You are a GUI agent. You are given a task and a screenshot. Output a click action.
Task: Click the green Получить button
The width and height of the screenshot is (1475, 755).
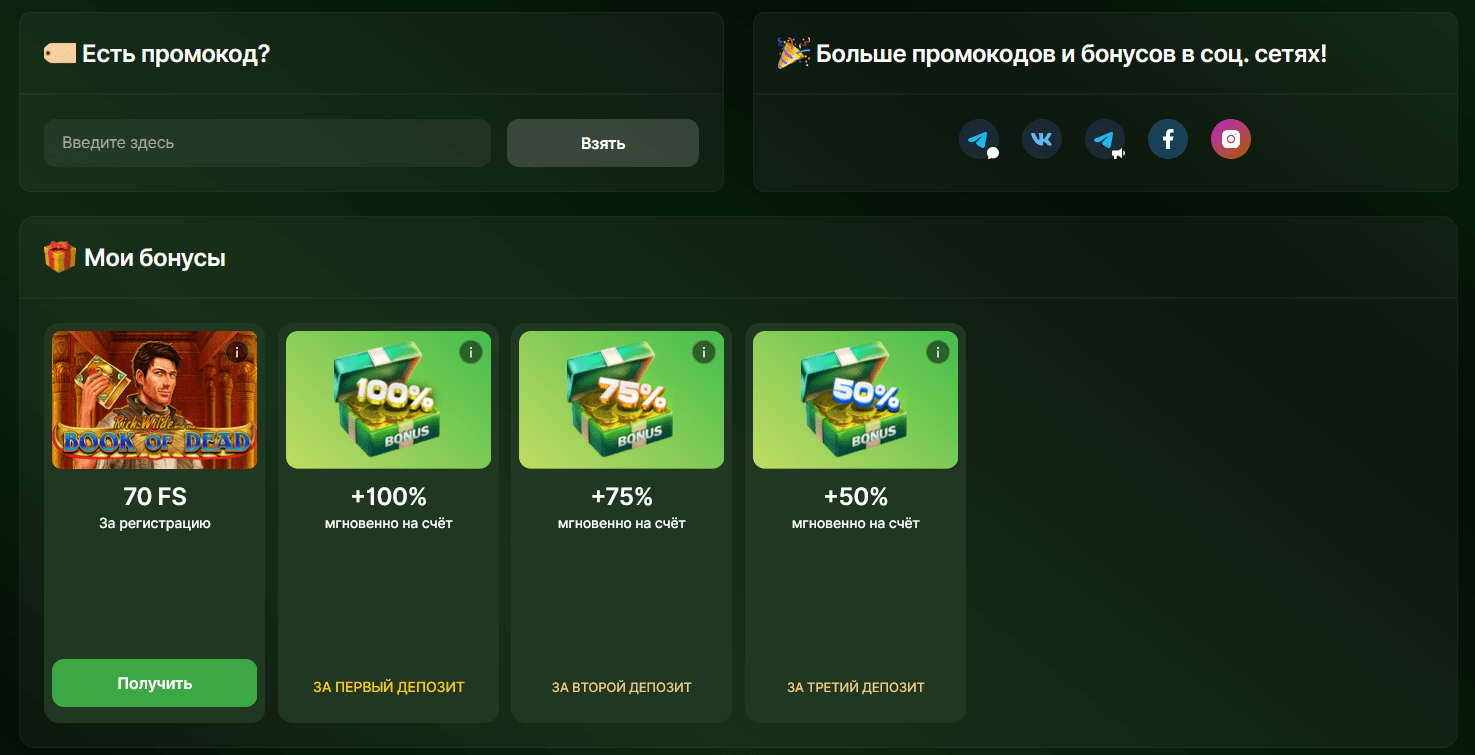coord(155,683)
